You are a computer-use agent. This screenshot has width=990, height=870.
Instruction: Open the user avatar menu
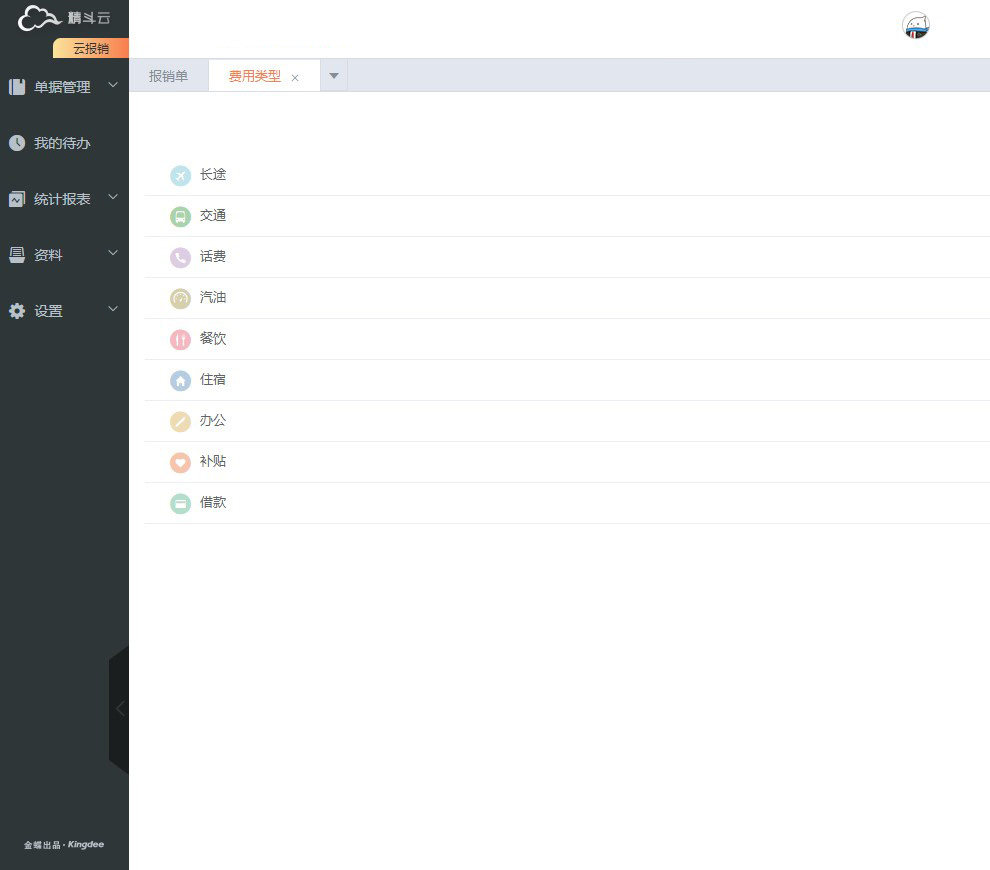(915, 26)
